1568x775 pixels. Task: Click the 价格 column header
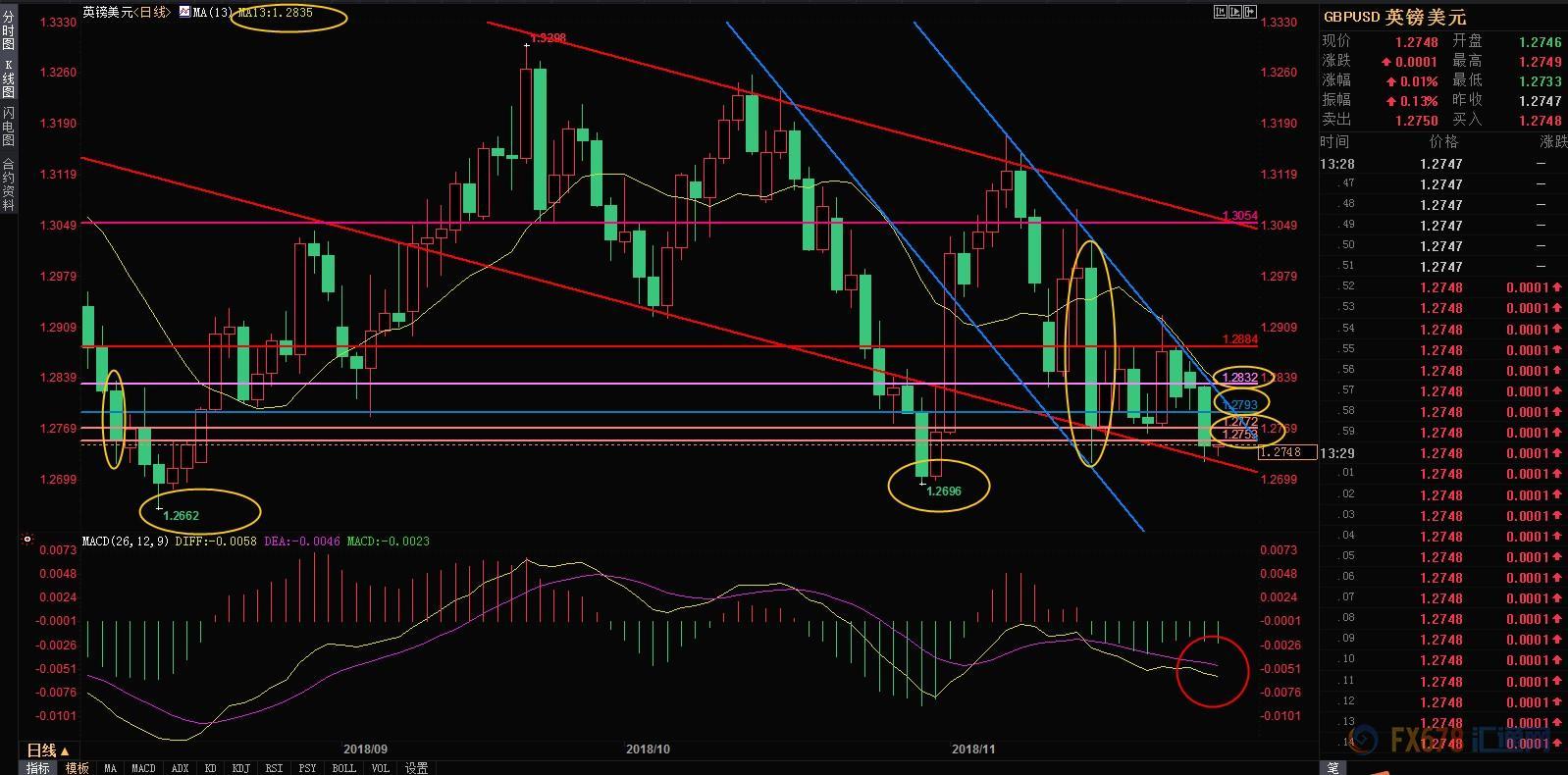1444,142
